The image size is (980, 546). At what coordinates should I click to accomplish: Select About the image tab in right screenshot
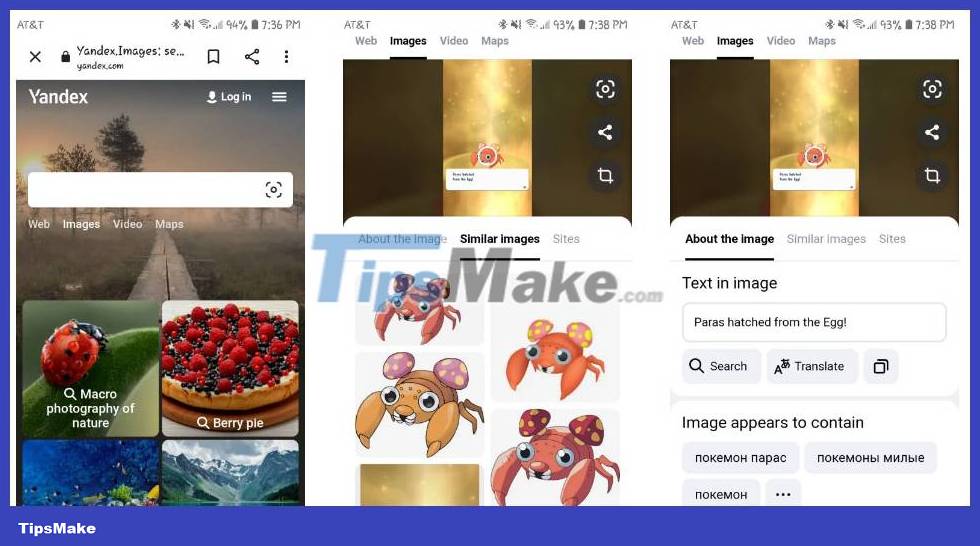[729, 239]
